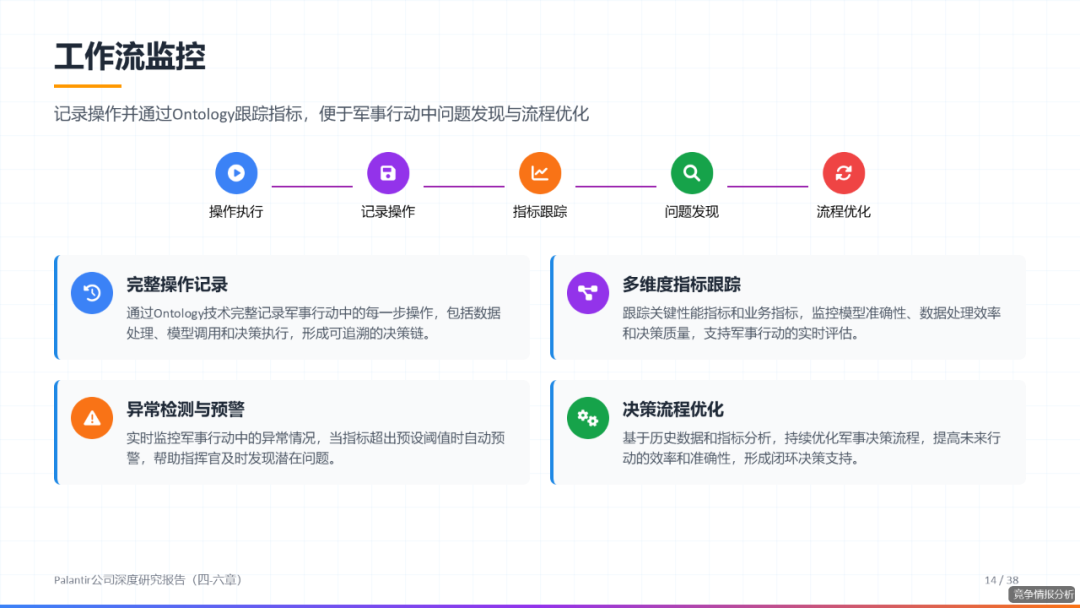Screen dimensions: 1080x608
Task: Click the purple flow diagram icon beside 多维度指标跟踪
Action: click(x=588, y=293)
